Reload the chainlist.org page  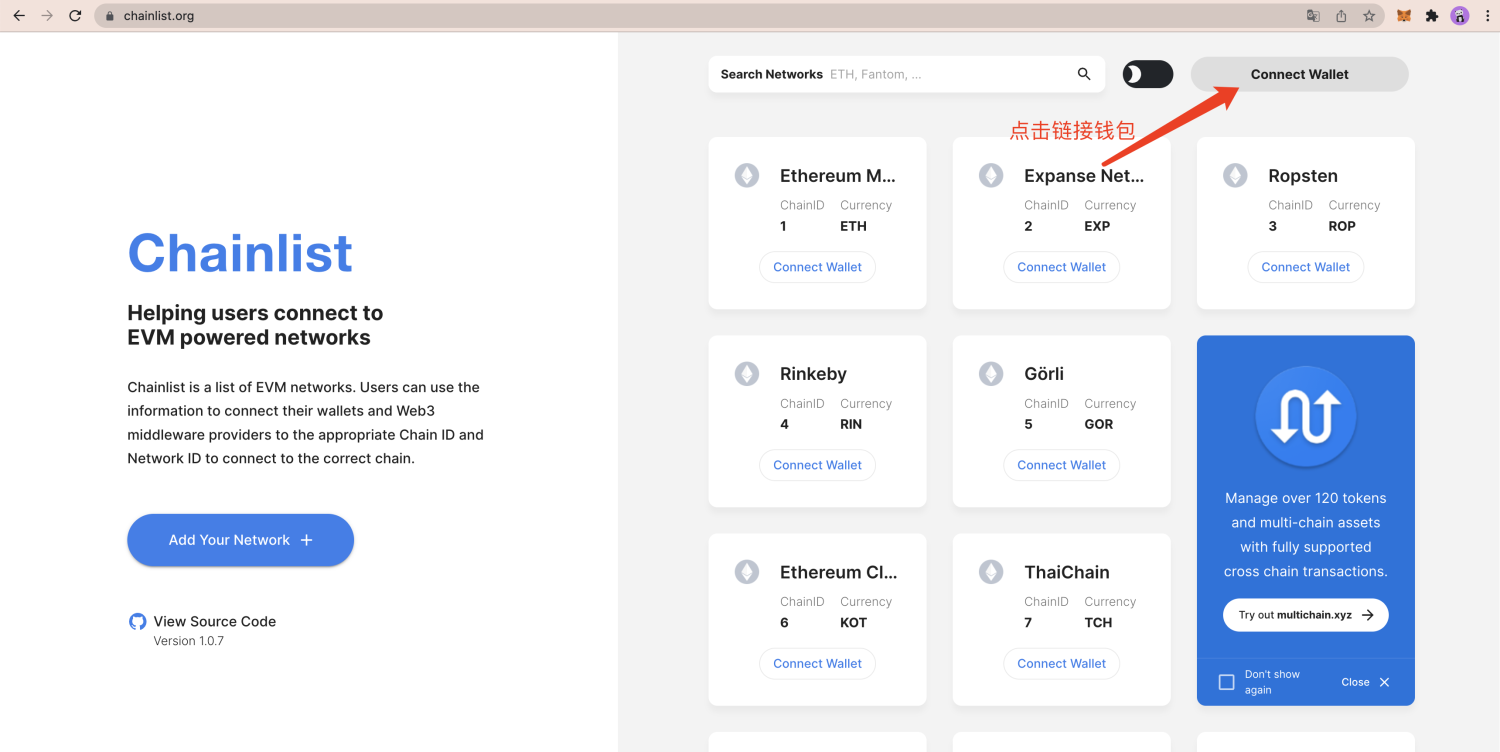75,16
